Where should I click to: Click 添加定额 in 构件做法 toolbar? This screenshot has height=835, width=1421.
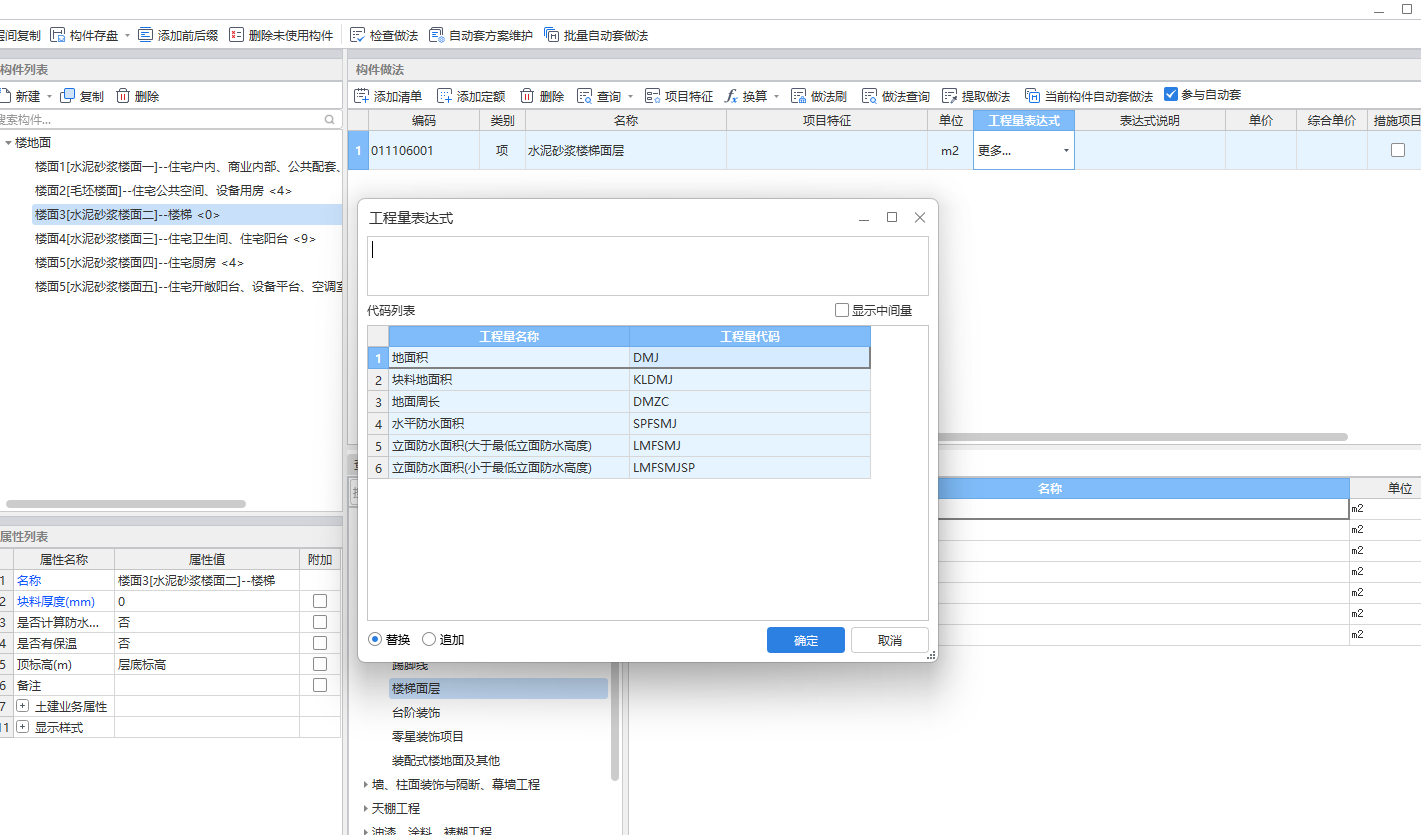pos(471,96)
